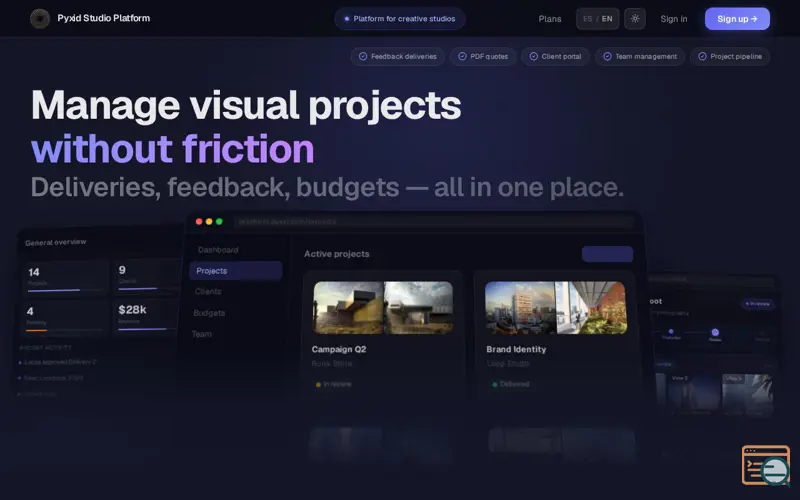The height and width of the screenshot is (500, 800).
Task: Click the Pyxid Studio Platform logo icon
Action: click(39, 19)
